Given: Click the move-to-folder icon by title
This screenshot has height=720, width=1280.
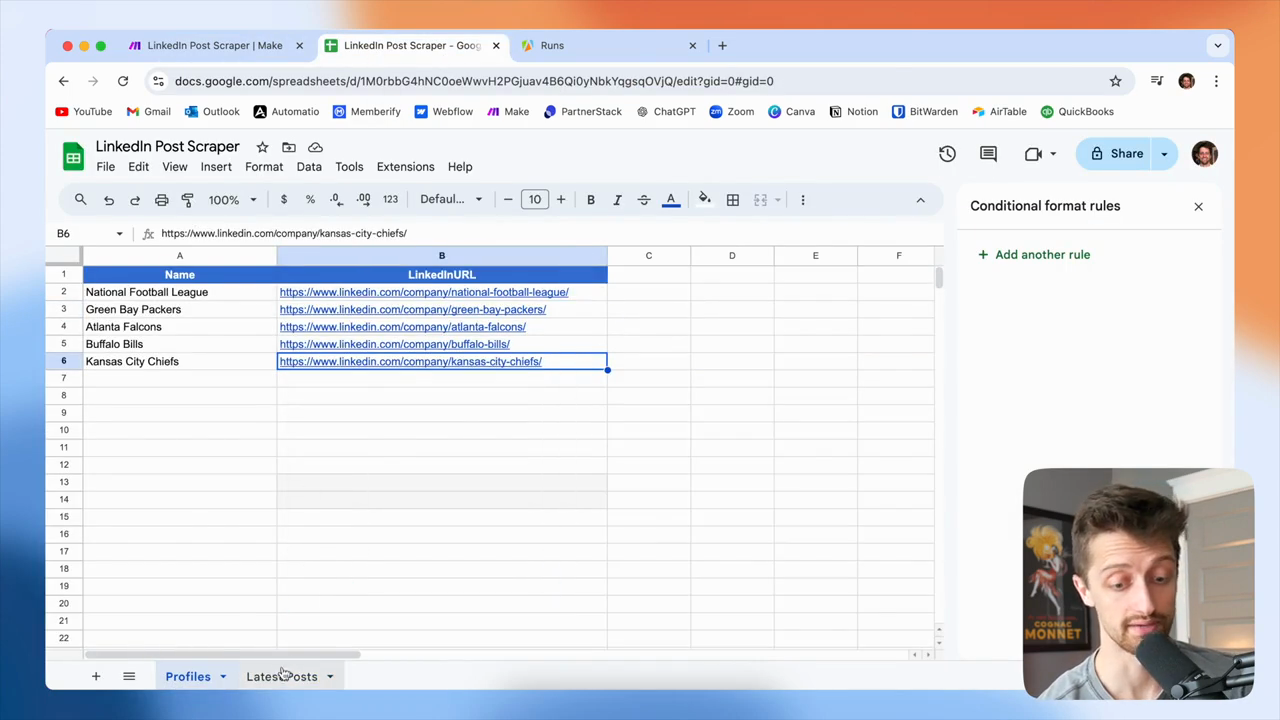Looking at the screenshot, I should coord(289,147).
